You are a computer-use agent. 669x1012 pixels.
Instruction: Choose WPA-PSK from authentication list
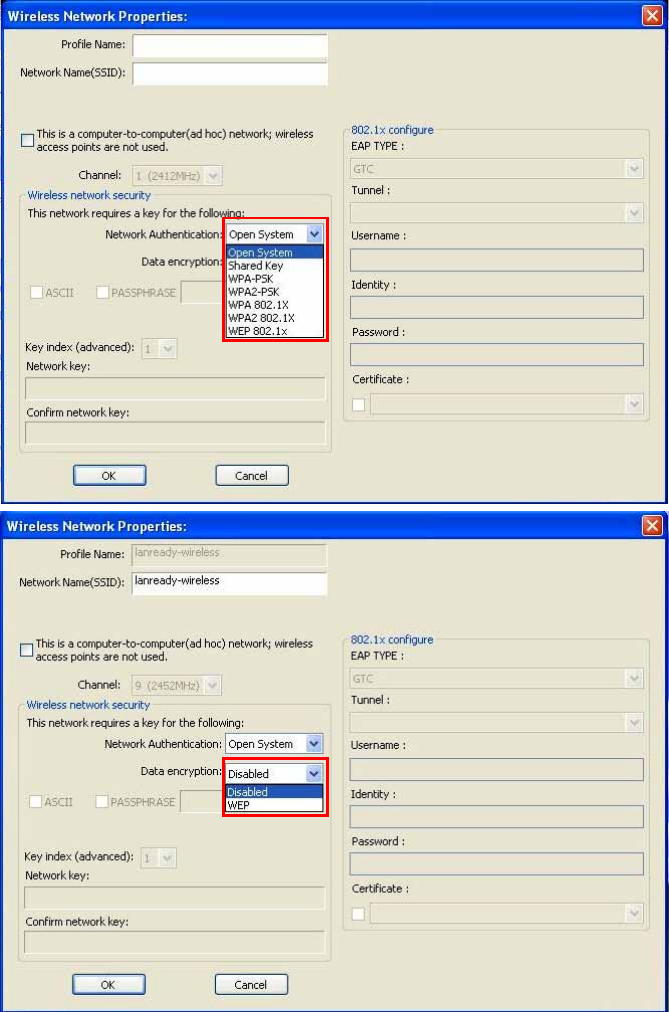(x=275, y=279)
